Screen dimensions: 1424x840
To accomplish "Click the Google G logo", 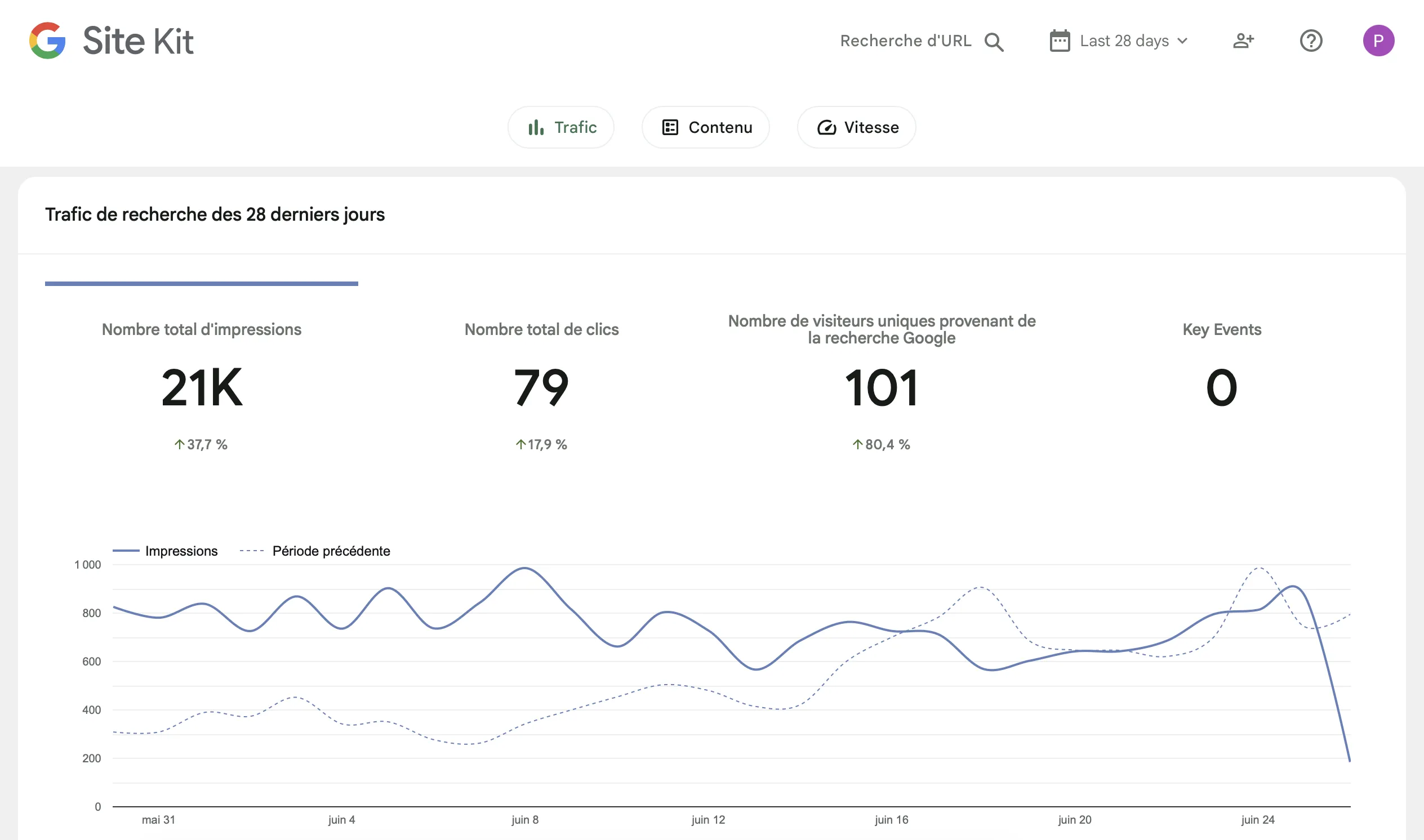I will (47, 41).
